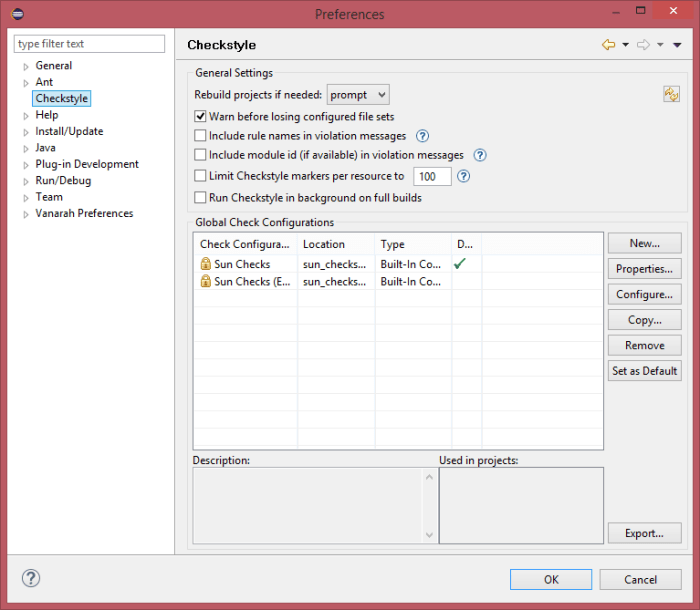The image size is (700, 610).
Task: Select Run/Debug preferences category
Action: pyautogui.click(x=63, y=180)
